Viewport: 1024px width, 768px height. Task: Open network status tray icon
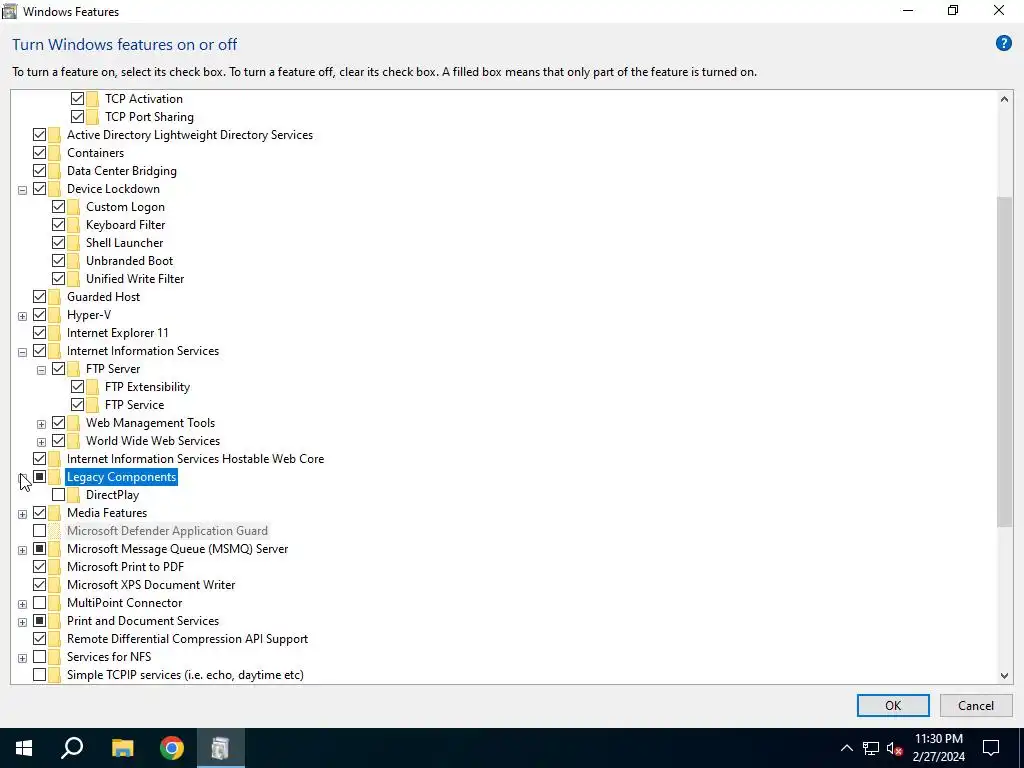point(871,748)
